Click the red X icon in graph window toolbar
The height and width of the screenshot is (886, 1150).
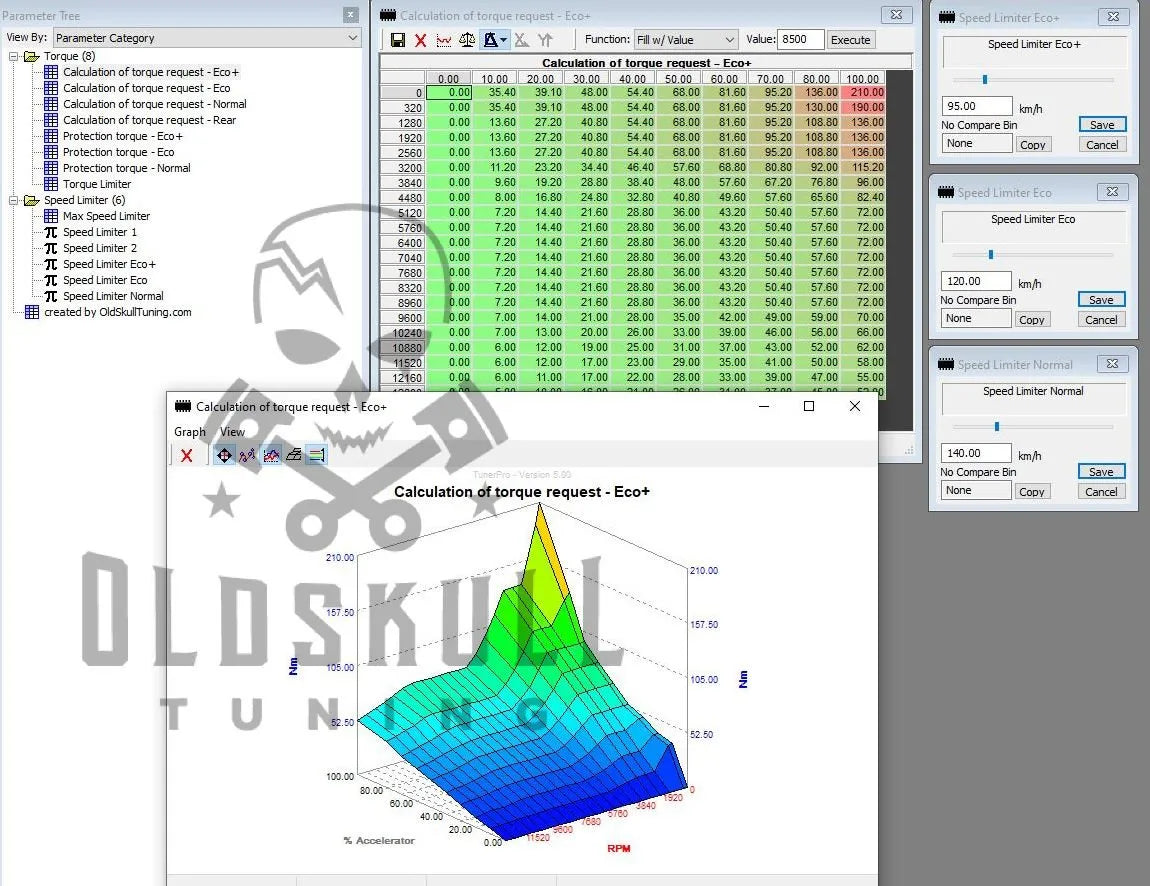pyautogui.click(x=186, y=455)
